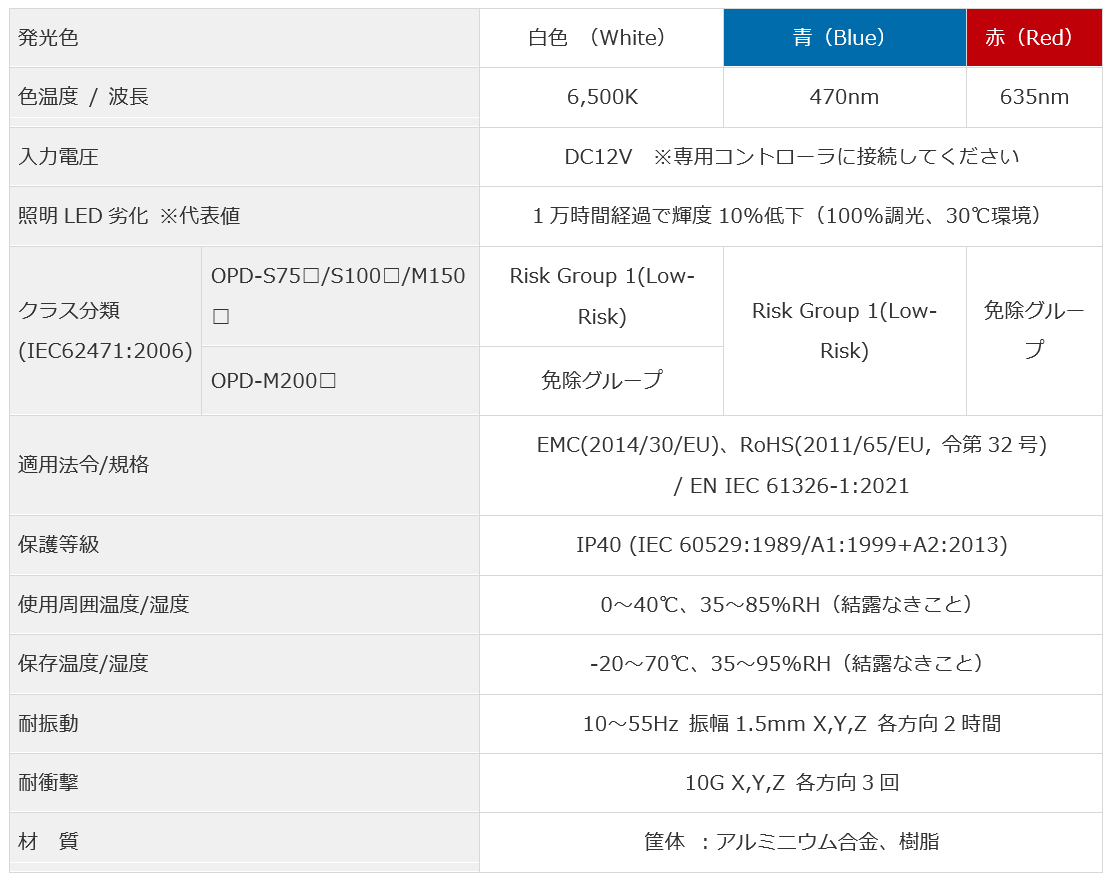This screenshot has height=882, width=1115.
Task: Click the クラス分類 (IEC62471:2006) label
Action: pos(105,331)
